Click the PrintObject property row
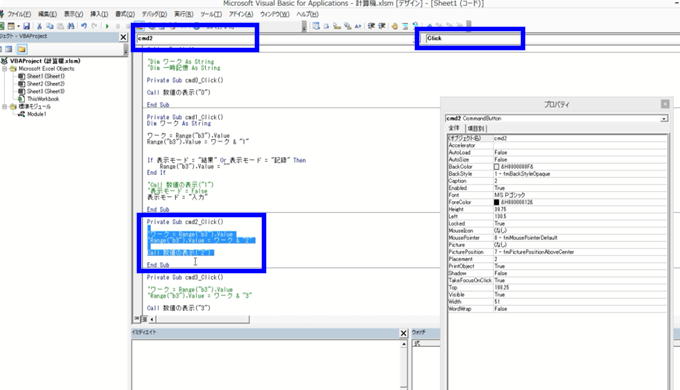This screenshot has height=390, width=680. point(557,266)
